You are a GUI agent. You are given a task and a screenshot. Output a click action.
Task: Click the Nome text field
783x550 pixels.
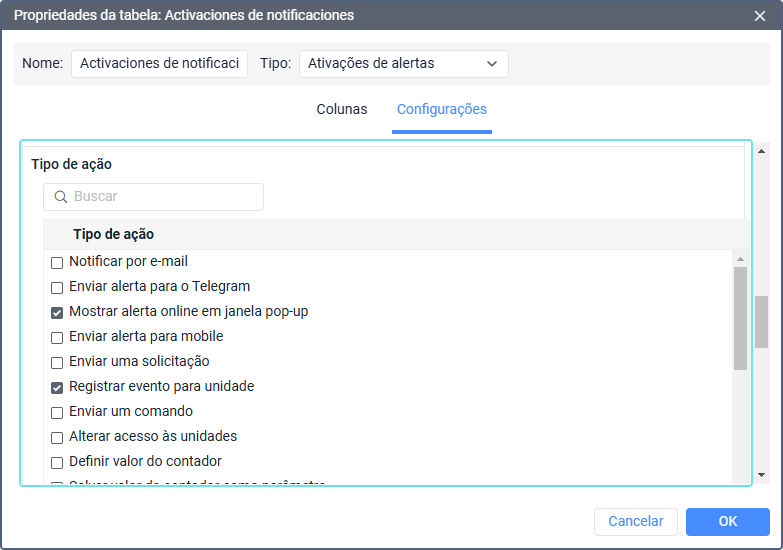(x=159, y=64)
